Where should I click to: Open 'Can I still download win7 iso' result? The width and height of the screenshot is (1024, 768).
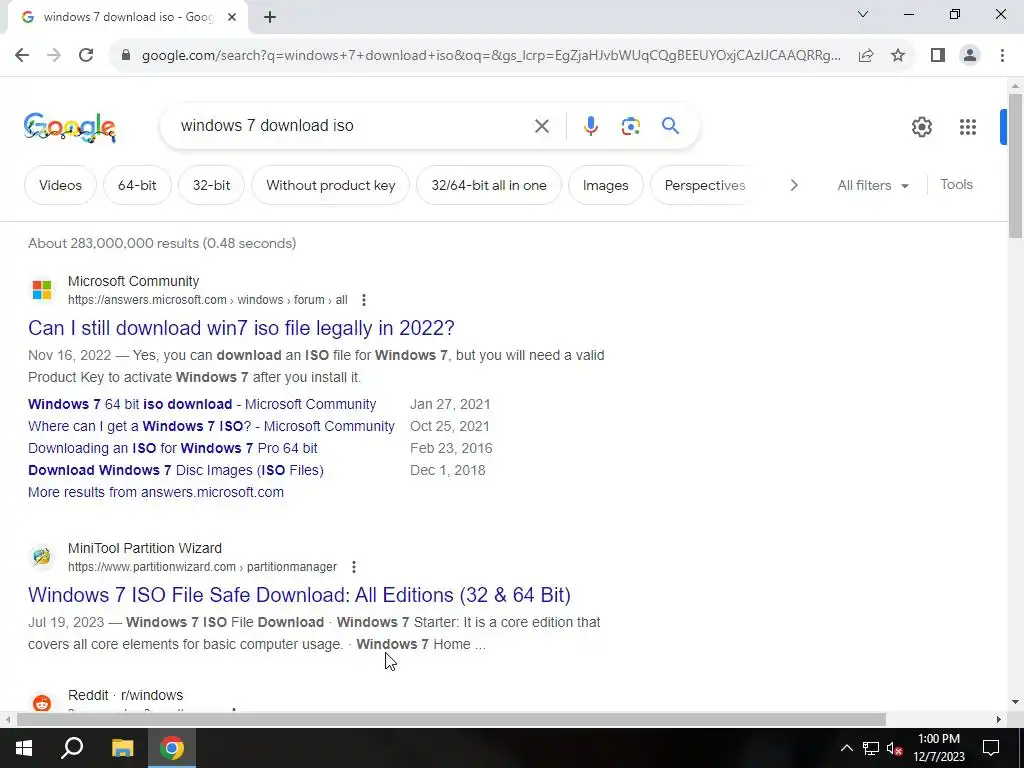241,328
